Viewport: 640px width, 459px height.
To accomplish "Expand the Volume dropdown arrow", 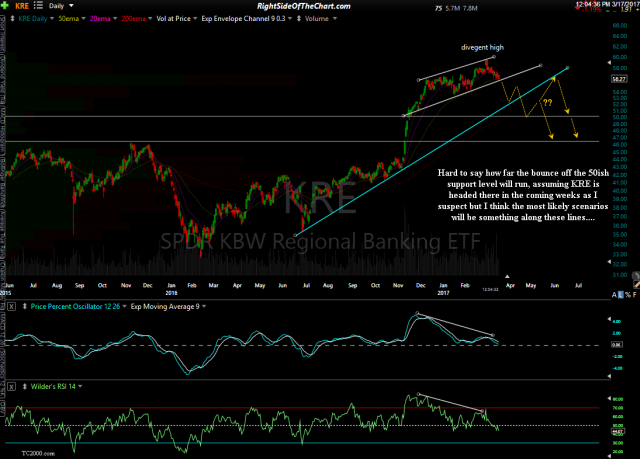I will (335, 18).
